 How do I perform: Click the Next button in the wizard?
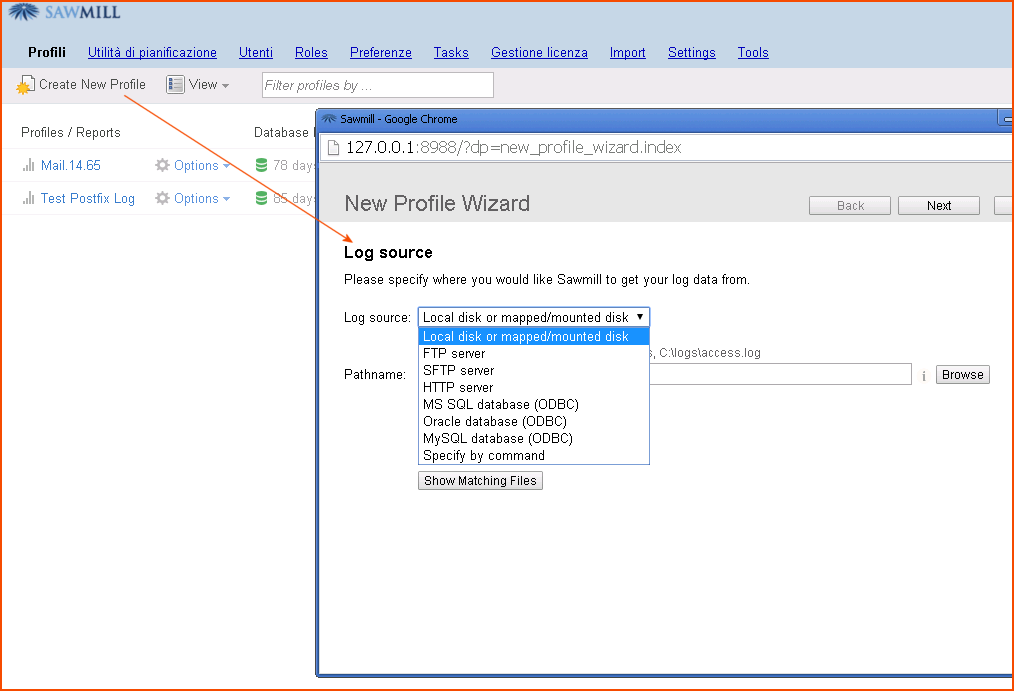(938, 206)
